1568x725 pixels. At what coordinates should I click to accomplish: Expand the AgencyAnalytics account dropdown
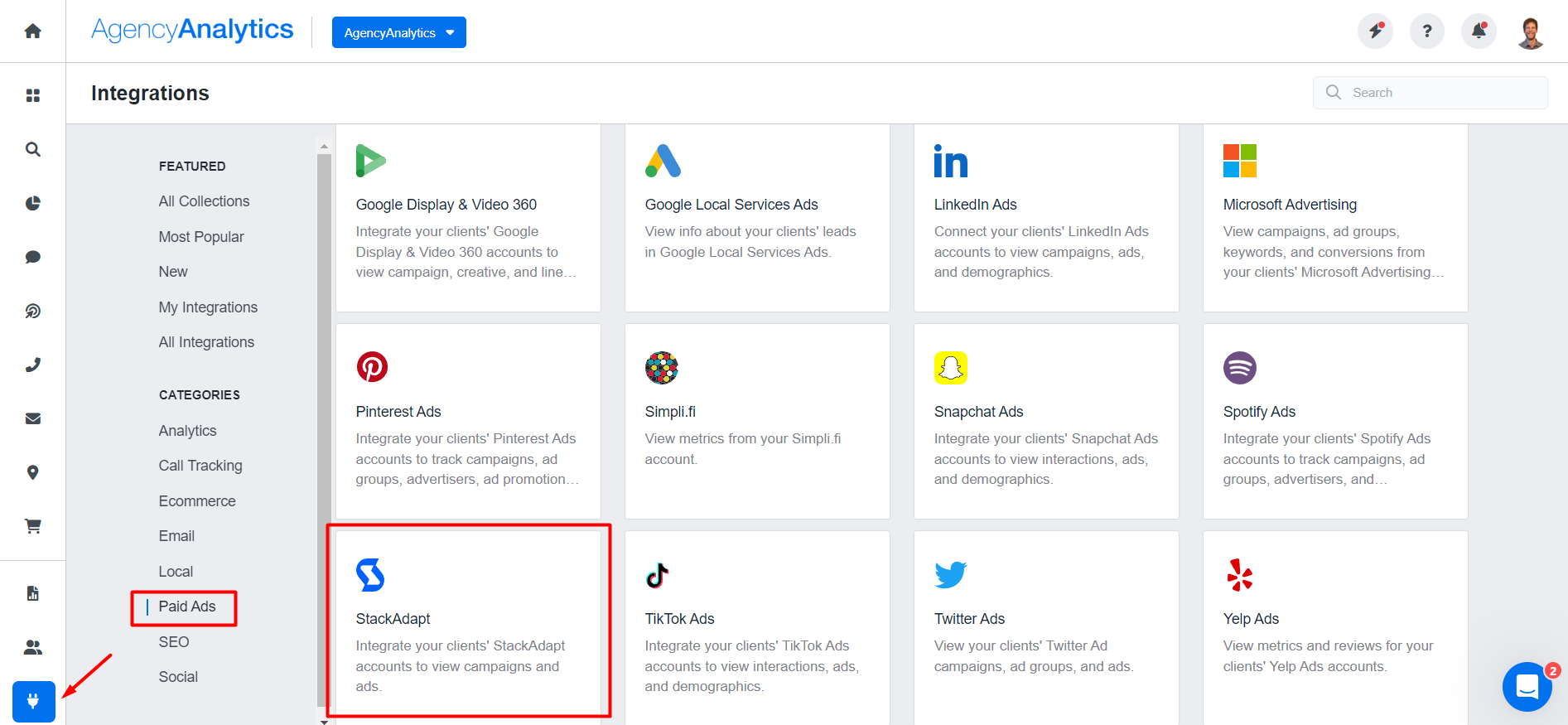click(x=398, y=32)
